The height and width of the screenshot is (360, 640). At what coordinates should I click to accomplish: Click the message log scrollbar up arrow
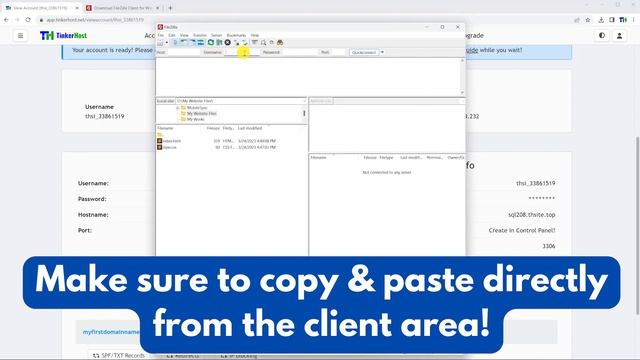tap(462, 60)
